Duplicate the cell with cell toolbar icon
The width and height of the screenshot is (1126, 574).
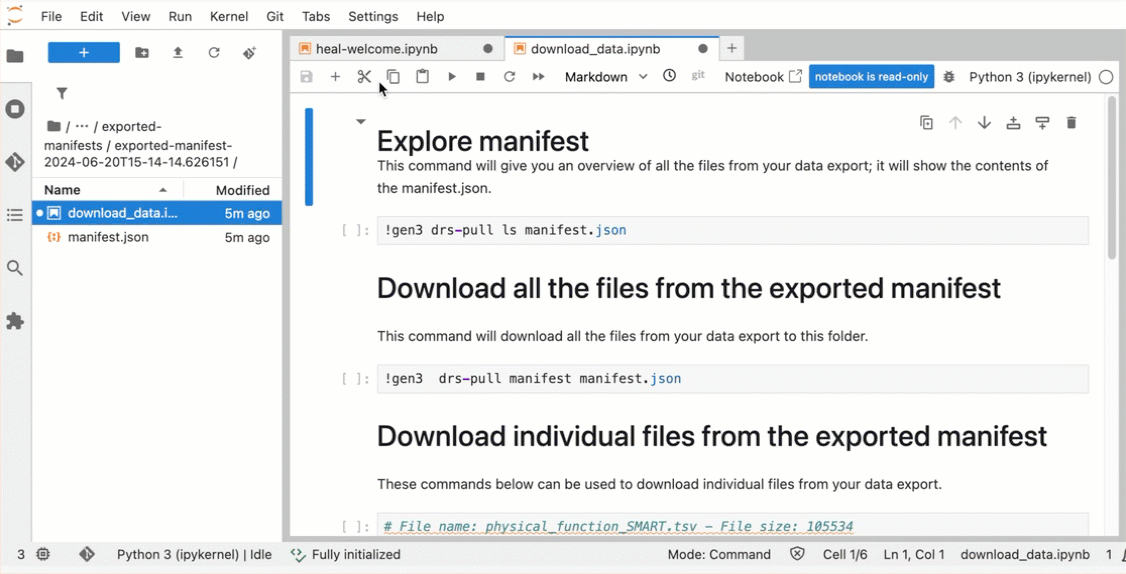926,123
